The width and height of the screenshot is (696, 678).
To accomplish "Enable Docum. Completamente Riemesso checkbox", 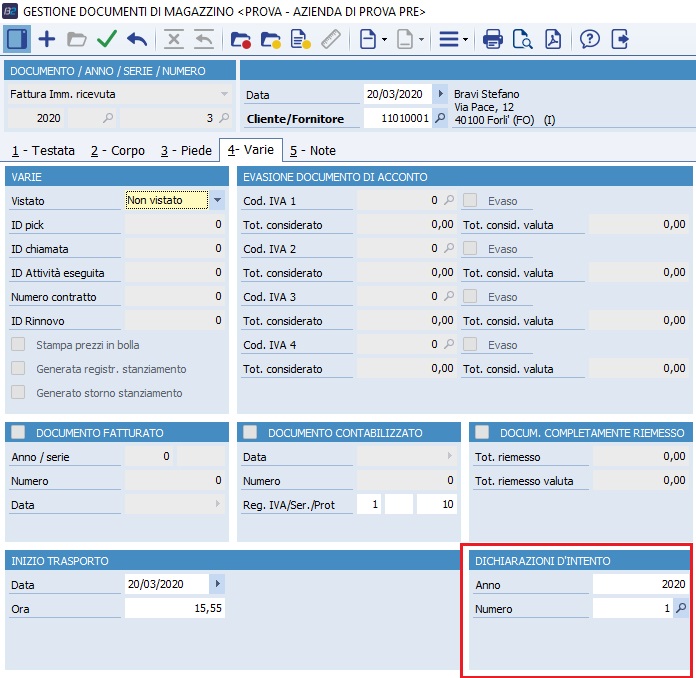I will click(x=482, y=432).
